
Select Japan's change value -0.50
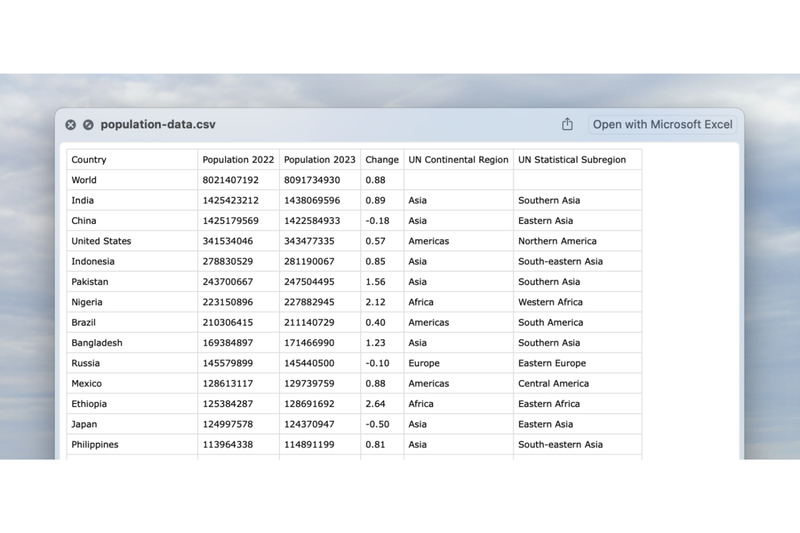(377, 424)
